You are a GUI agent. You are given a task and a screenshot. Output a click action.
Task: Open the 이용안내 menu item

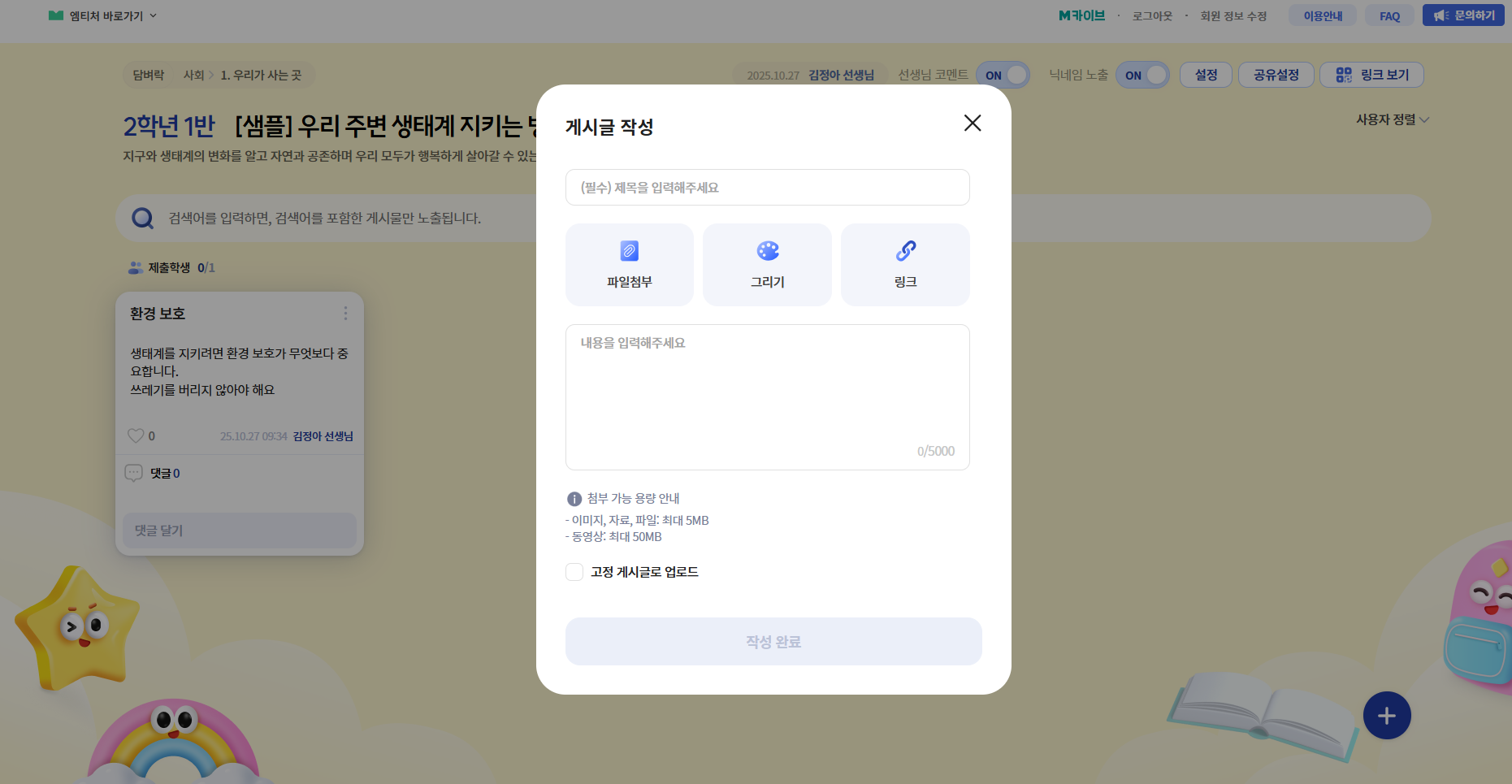coord(1322,16)
